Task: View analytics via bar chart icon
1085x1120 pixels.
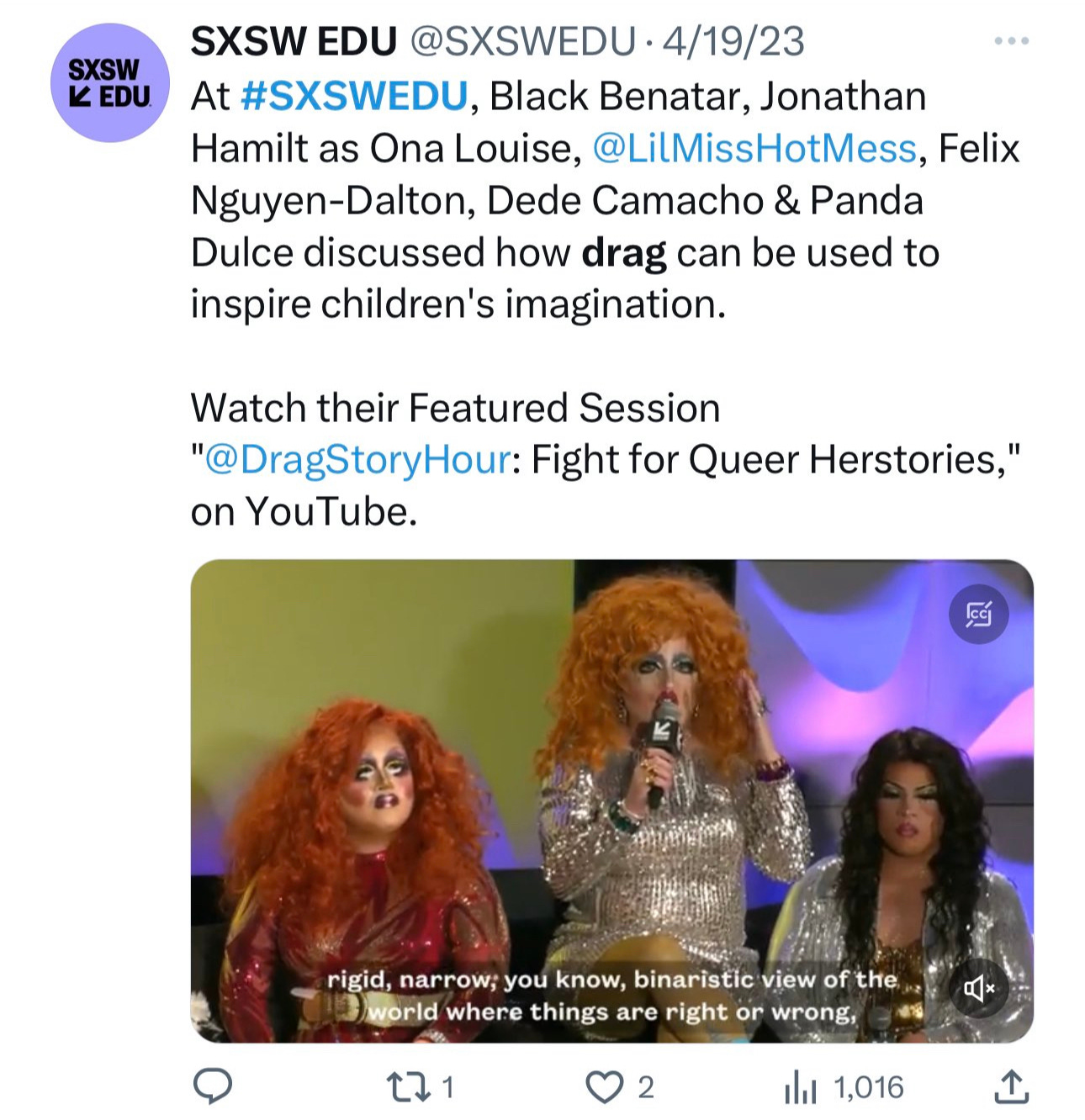Action: [x=800, y=1088]
